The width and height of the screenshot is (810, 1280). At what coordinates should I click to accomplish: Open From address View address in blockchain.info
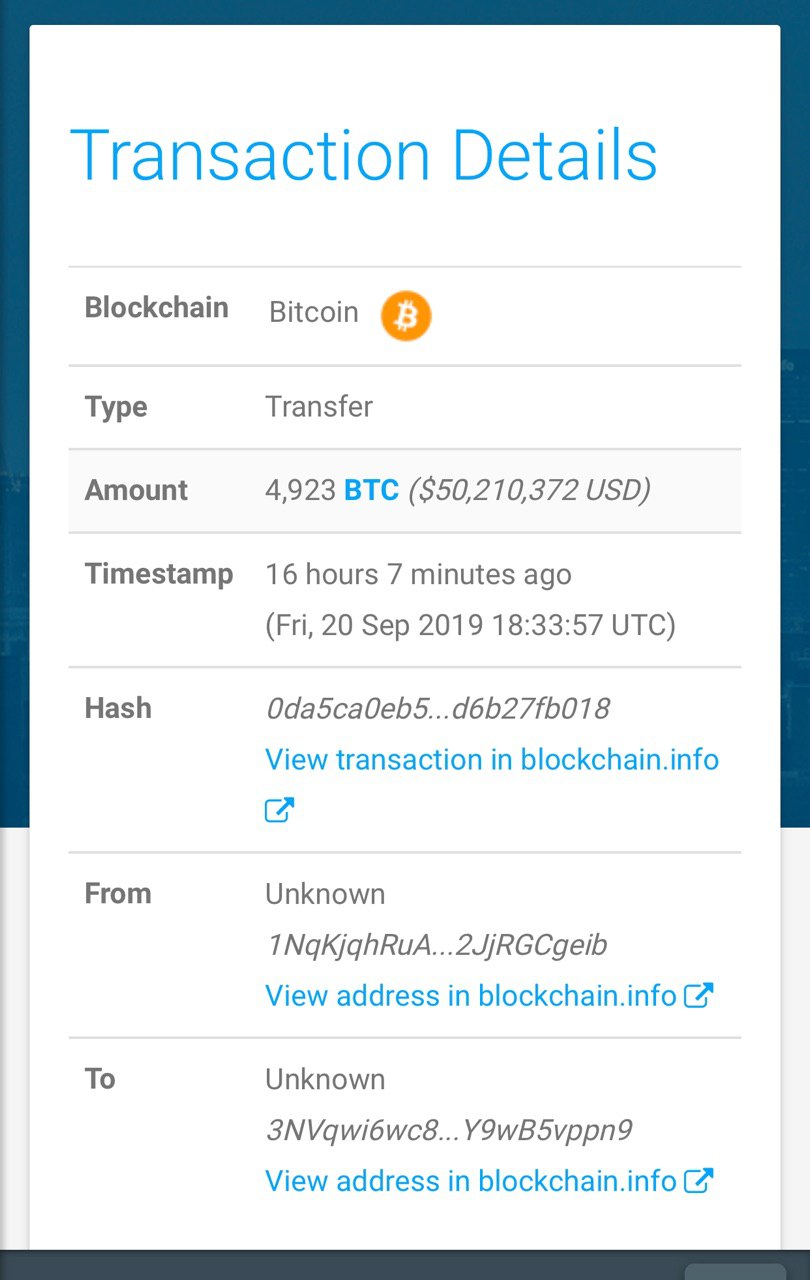[470, 996]
